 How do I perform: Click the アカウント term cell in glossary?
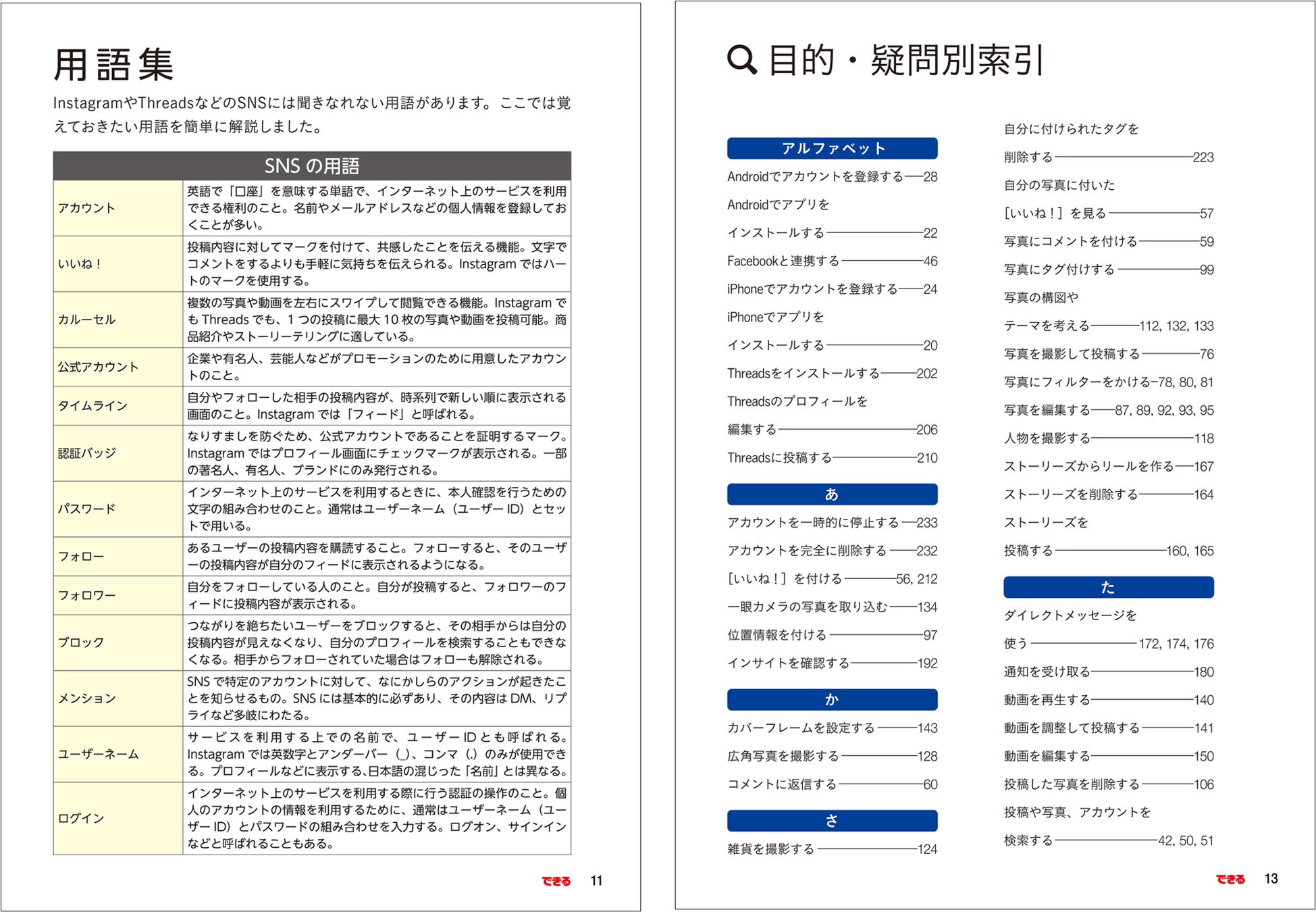point(117,208)
